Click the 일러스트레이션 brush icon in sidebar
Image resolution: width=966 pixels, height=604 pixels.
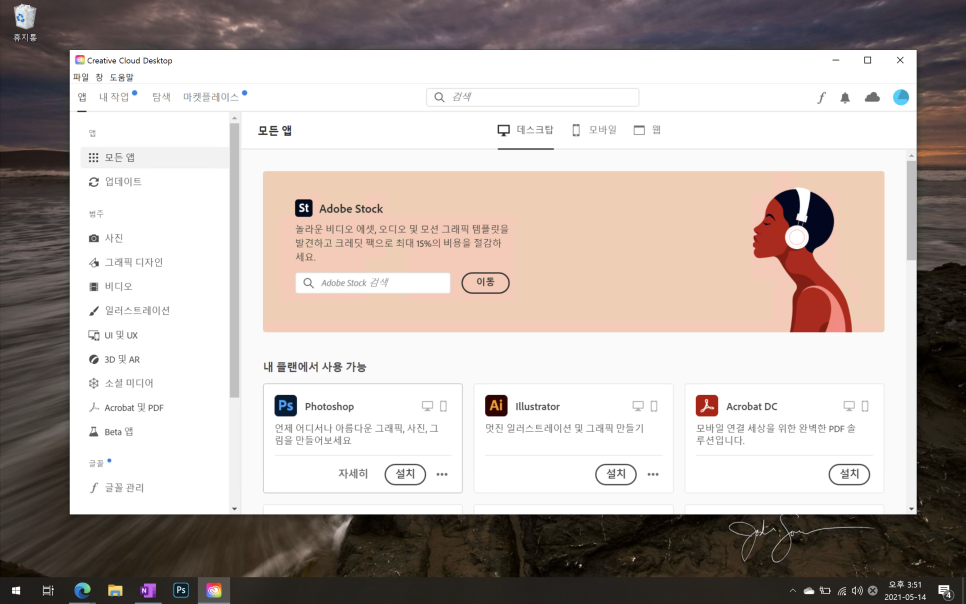tap(94, 311)
